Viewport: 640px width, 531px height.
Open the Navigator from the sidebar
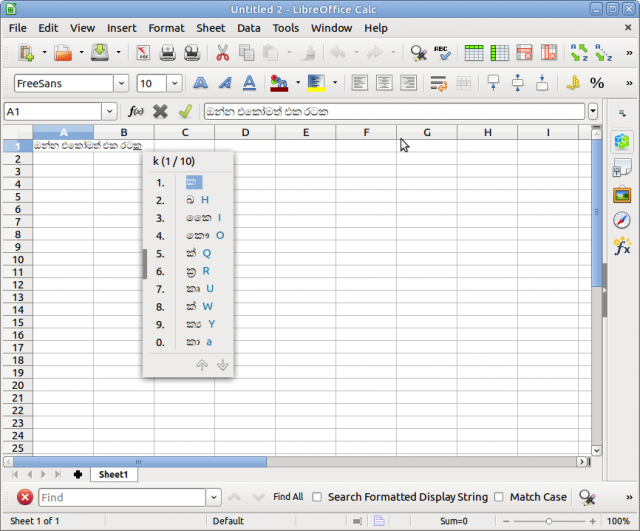621,219
